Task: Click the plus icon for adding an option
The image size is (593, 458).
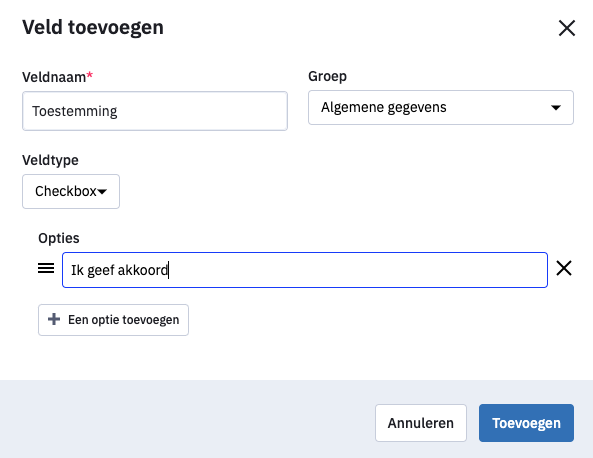Action: 54,319
